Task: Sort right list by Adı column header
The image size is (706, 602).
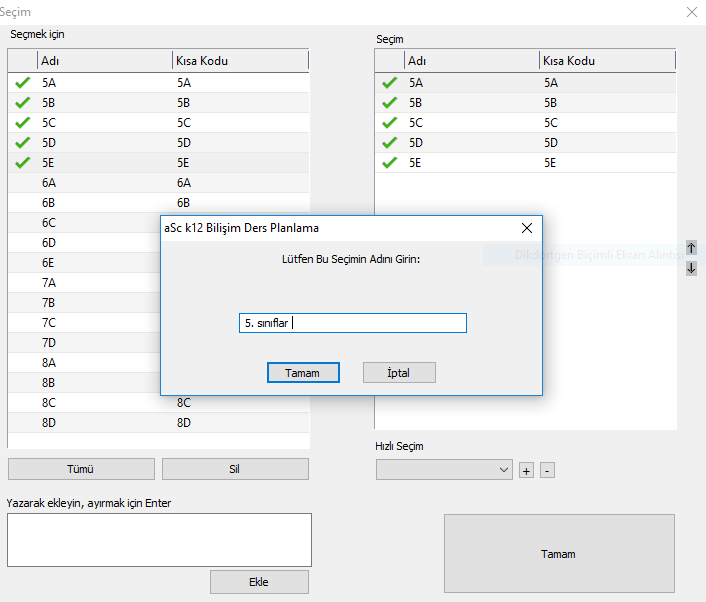Action: (471, 61)
